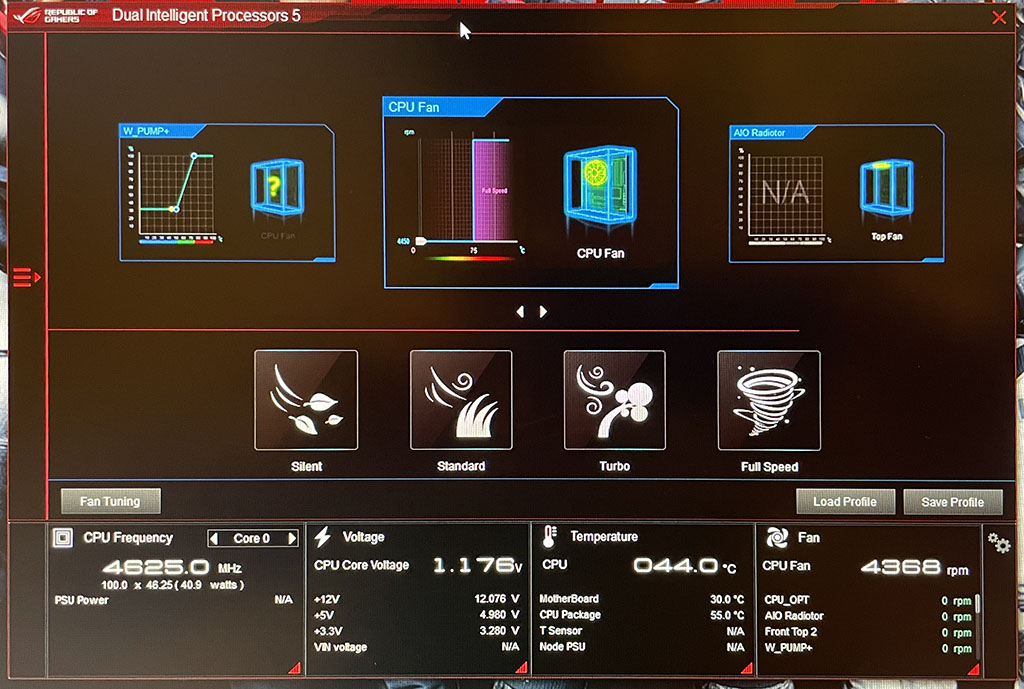Expand the CPU Frequency panel corner triangle
The width and height of the screenshot is (1024, 689).
click(x=295, y=667)
